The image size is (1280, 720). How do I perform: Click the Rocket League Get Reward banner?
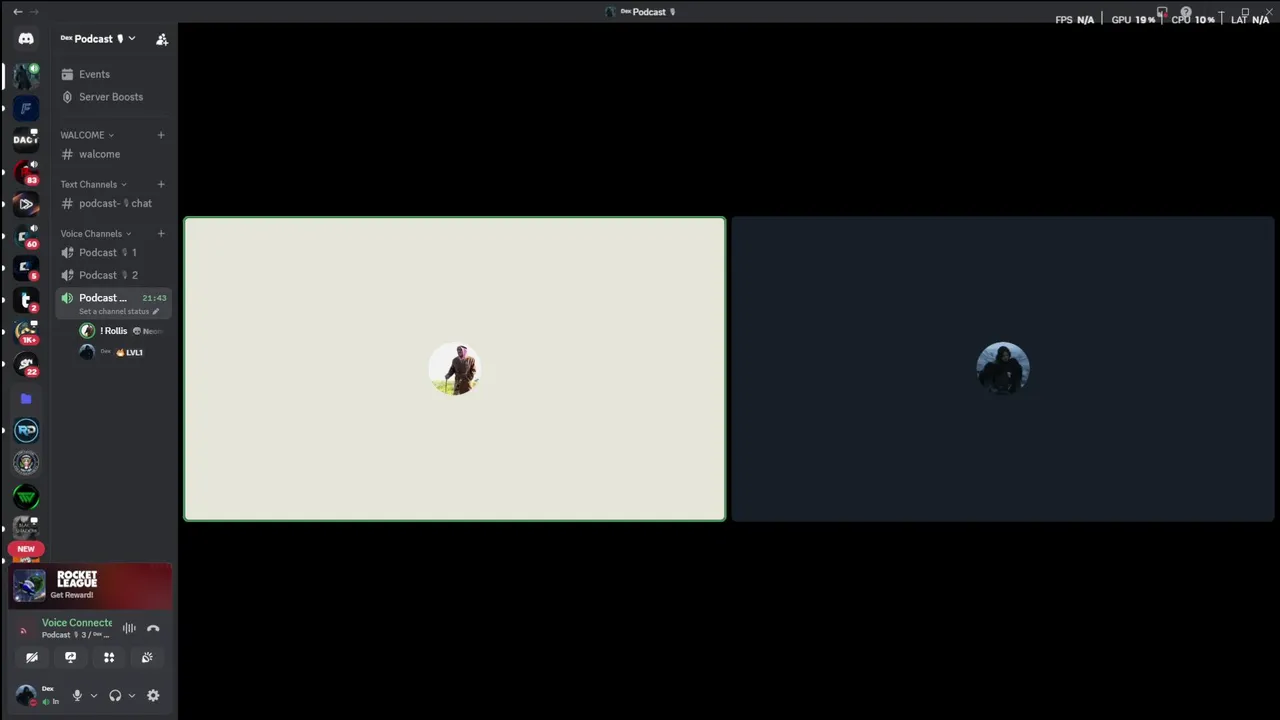[x=90, y=585]
